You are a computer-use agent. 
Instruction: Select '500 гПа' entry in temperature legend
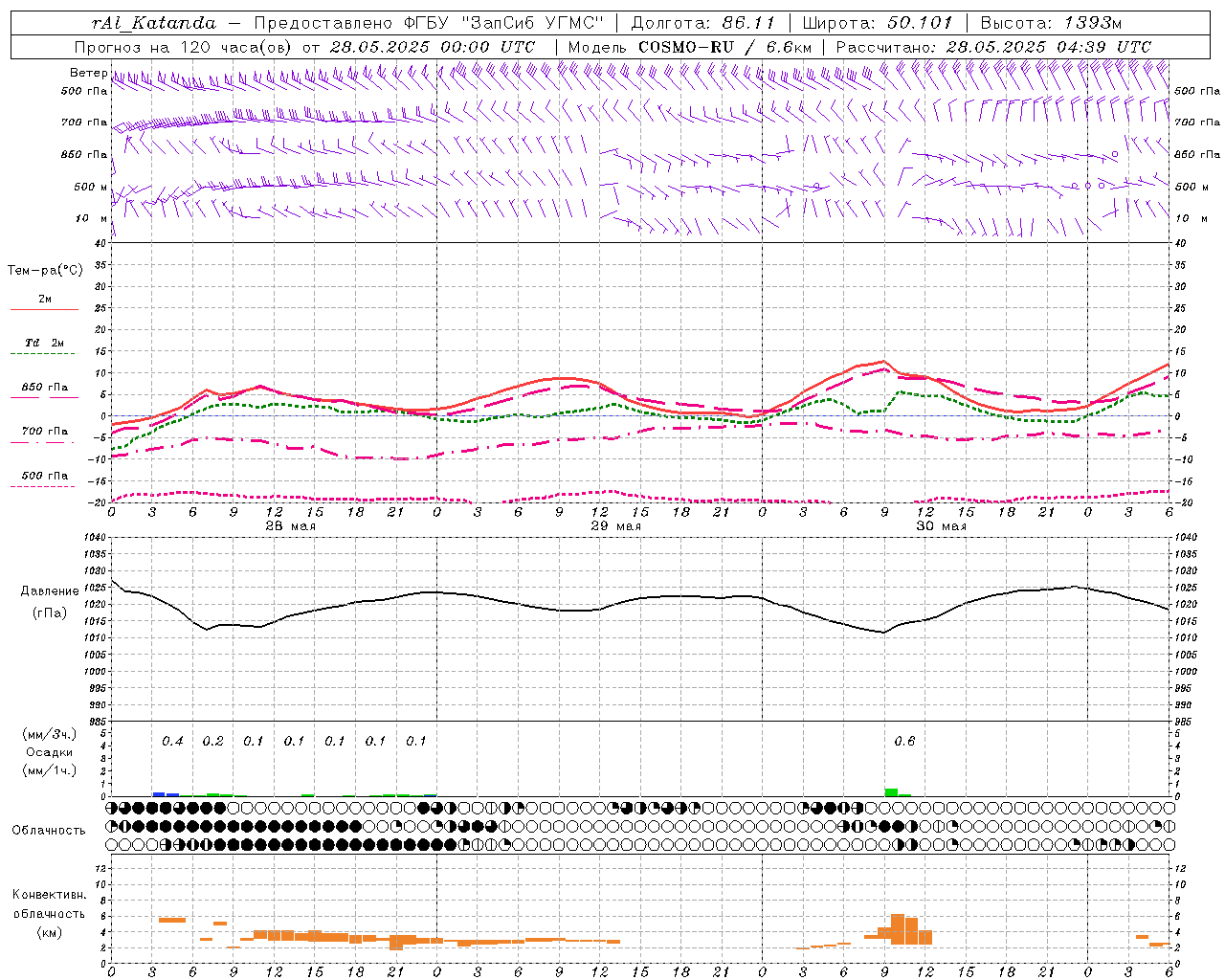tap(44, 476)
